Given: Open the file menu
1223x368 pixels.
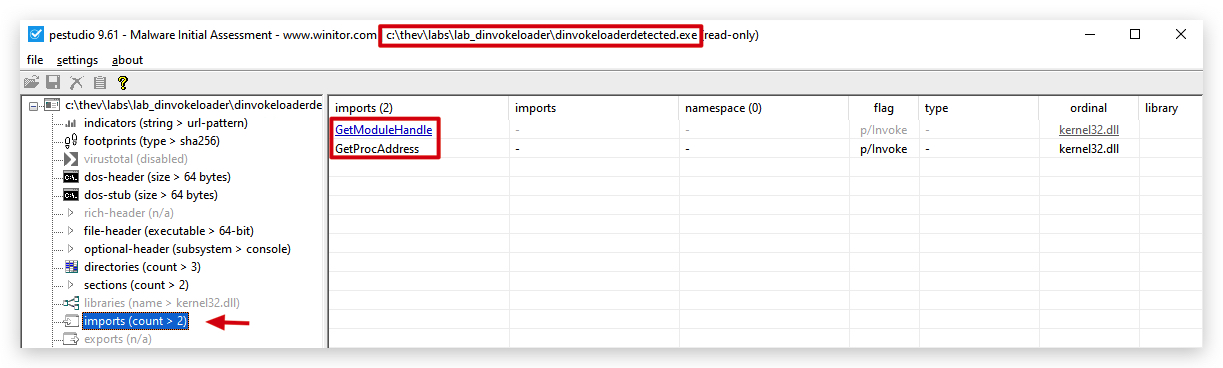Looking at the screenshot, I should 35,60.
